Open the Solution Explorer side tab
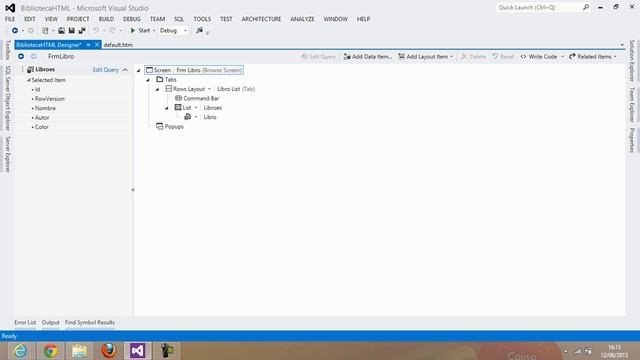The image size is (640, 360). click(632, 60)
